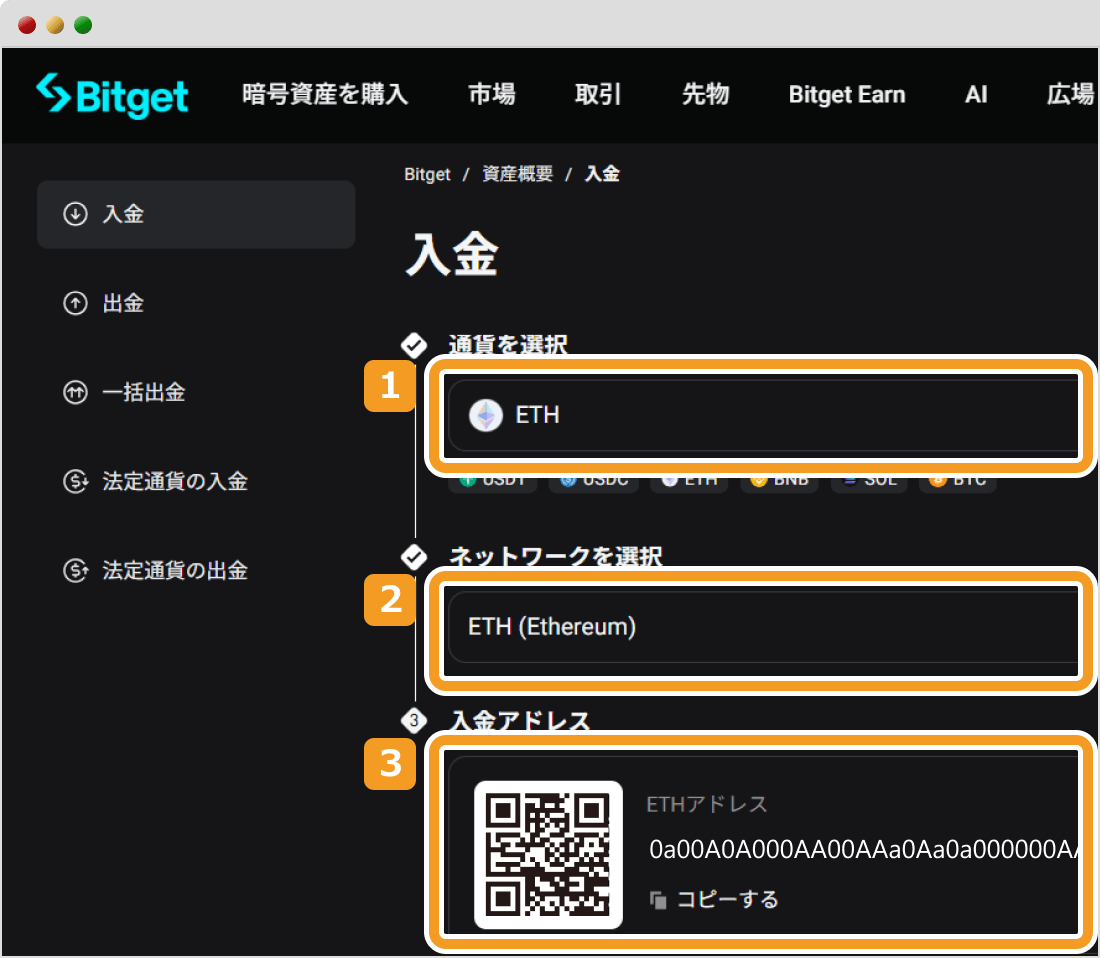Click the deposit address QR code

click(549, 854)
